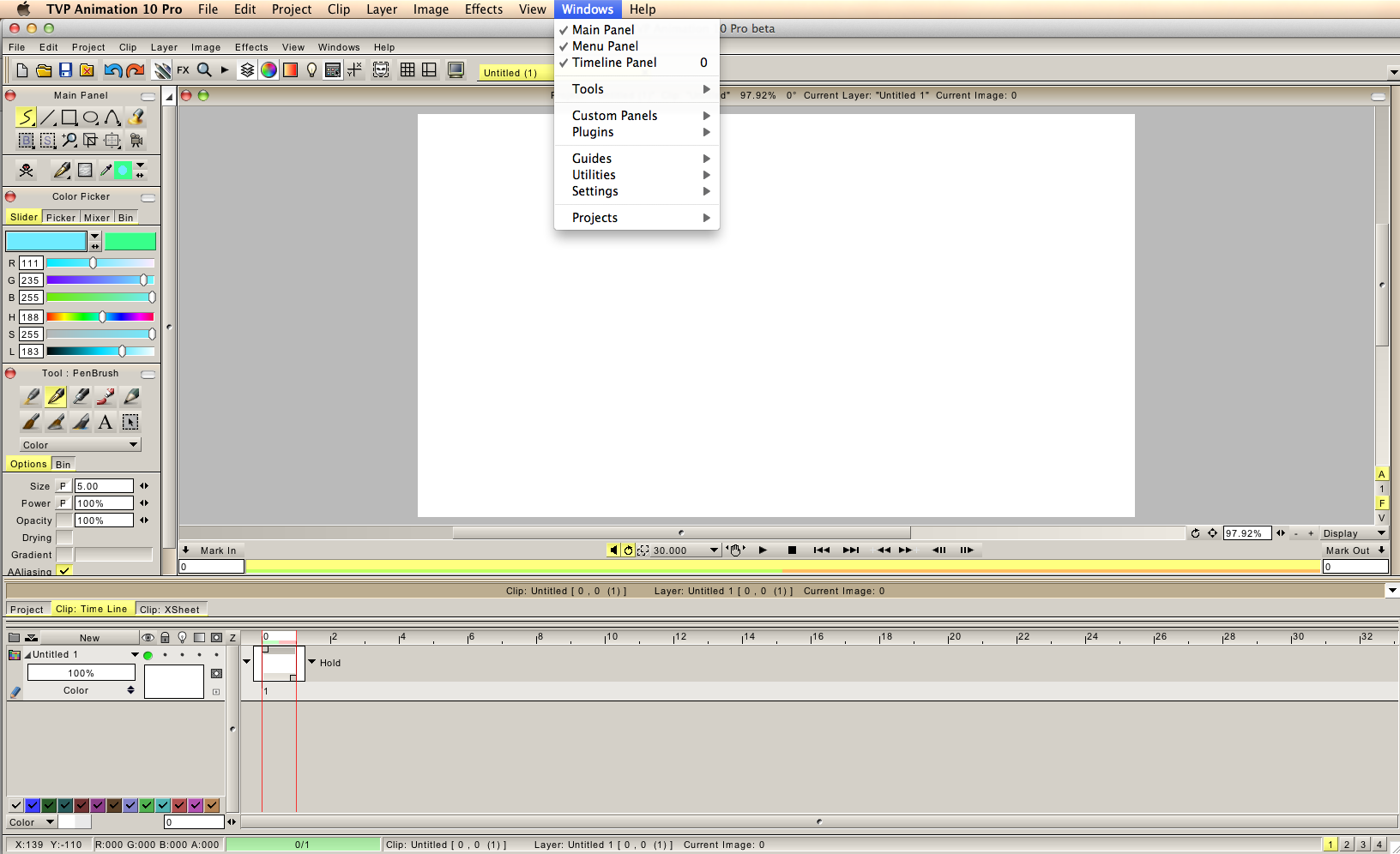This screenshot has height=854, width=1400.
Task: Click the blue floppy save icon
Action: pos(65,70)
